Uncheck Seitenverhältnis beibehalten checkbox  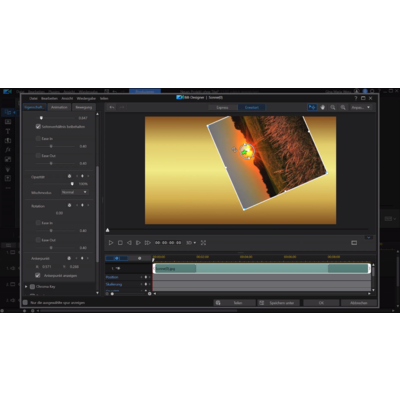point(38,127)
